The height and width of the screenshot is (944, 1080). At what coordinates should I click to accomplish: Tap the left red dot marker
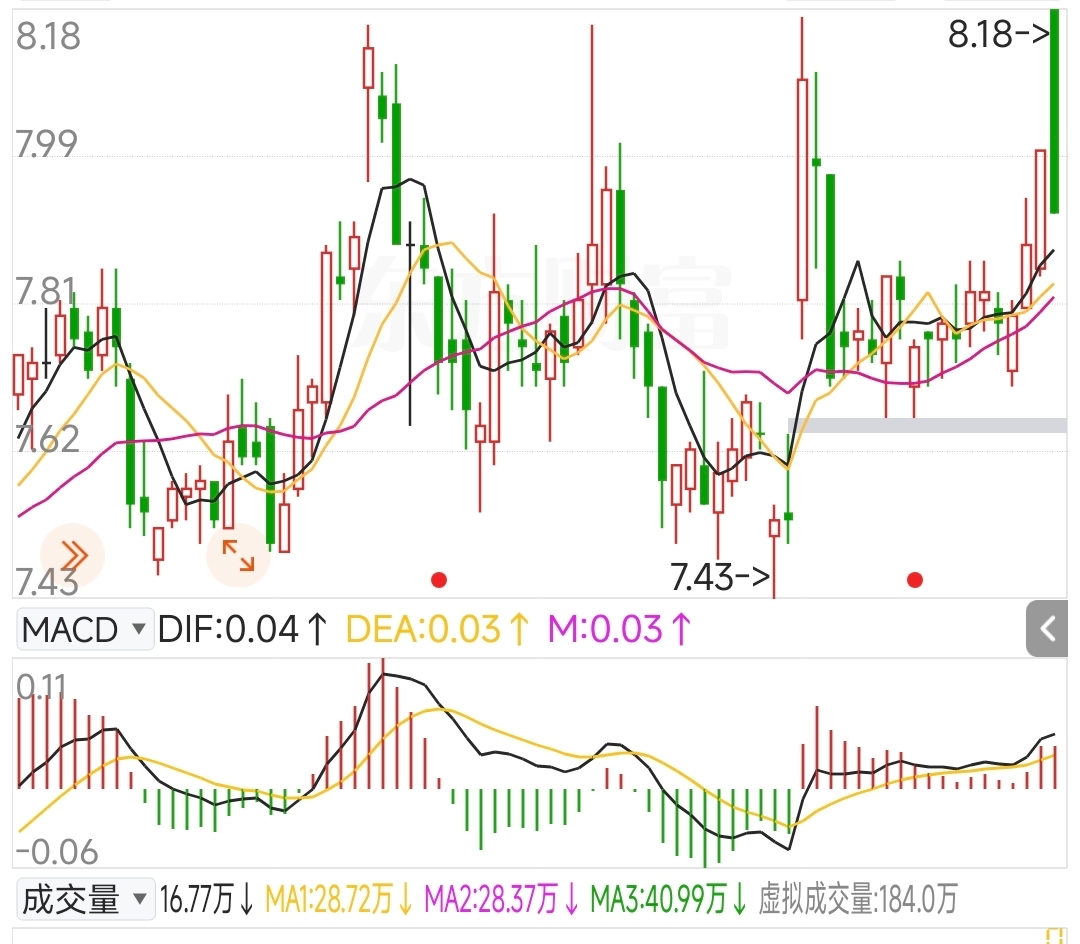[x=439, y=580]
